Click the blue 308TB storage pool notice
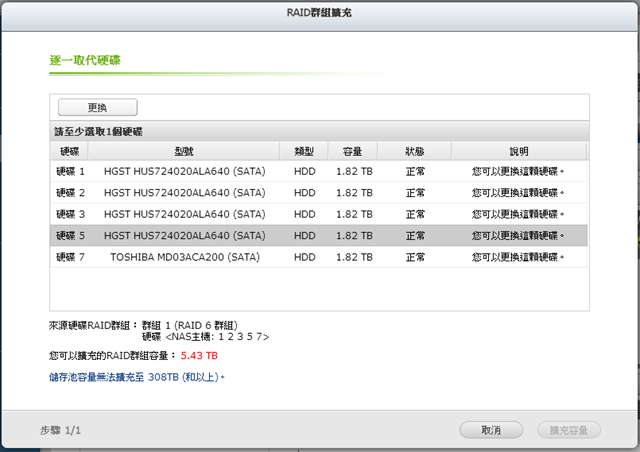640x452 pixels. 137,377
